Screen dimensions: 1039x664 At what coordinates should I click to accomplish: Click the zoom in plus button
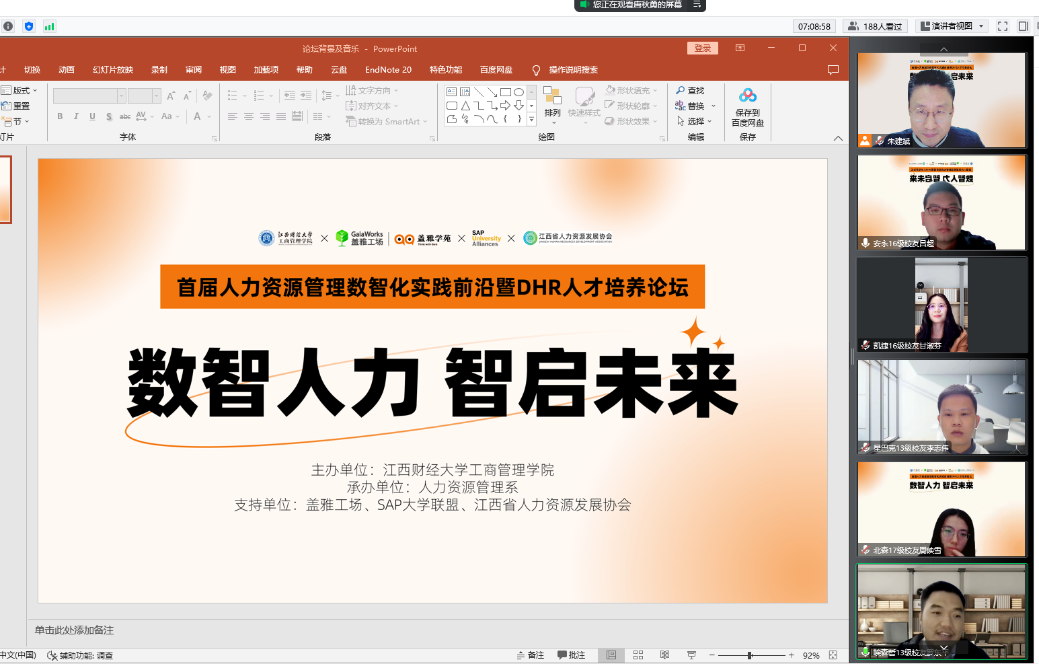791,655
